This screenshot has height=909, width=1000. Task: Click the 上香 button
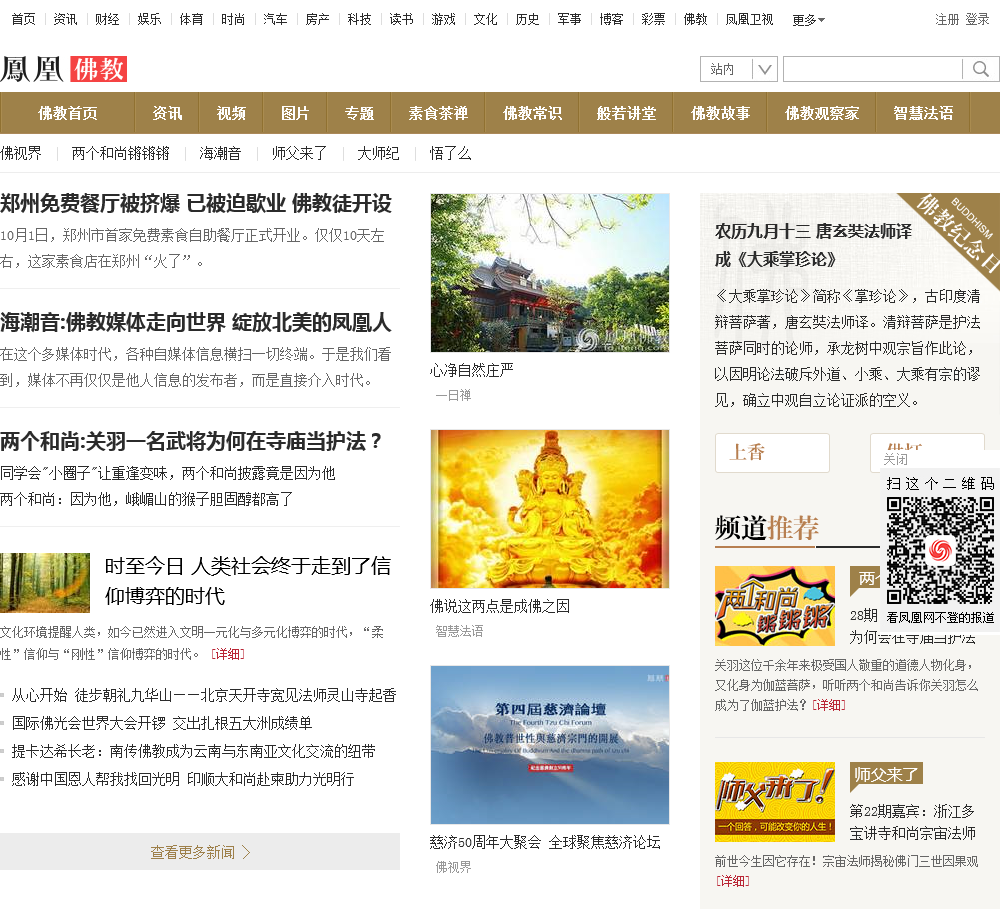click(772, 452)
